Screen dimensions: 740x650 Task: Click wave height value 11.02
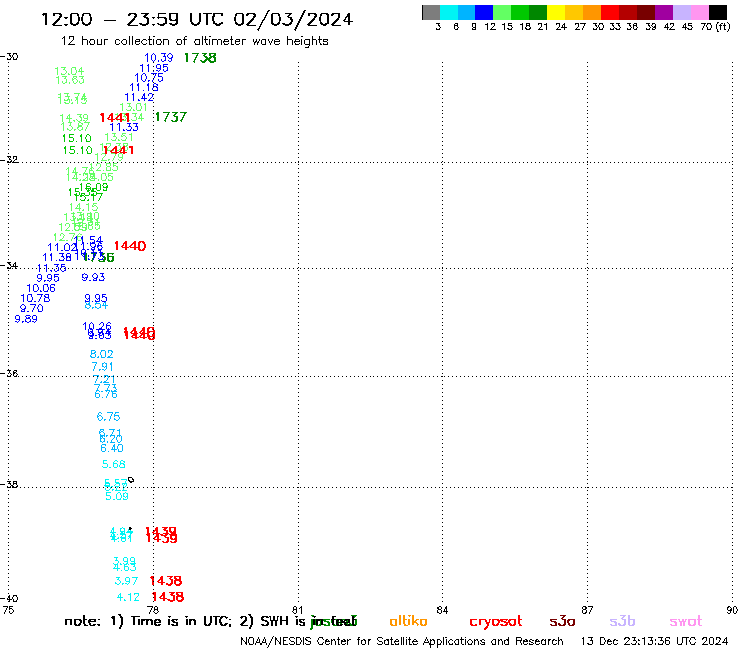[x=62, y=247]
